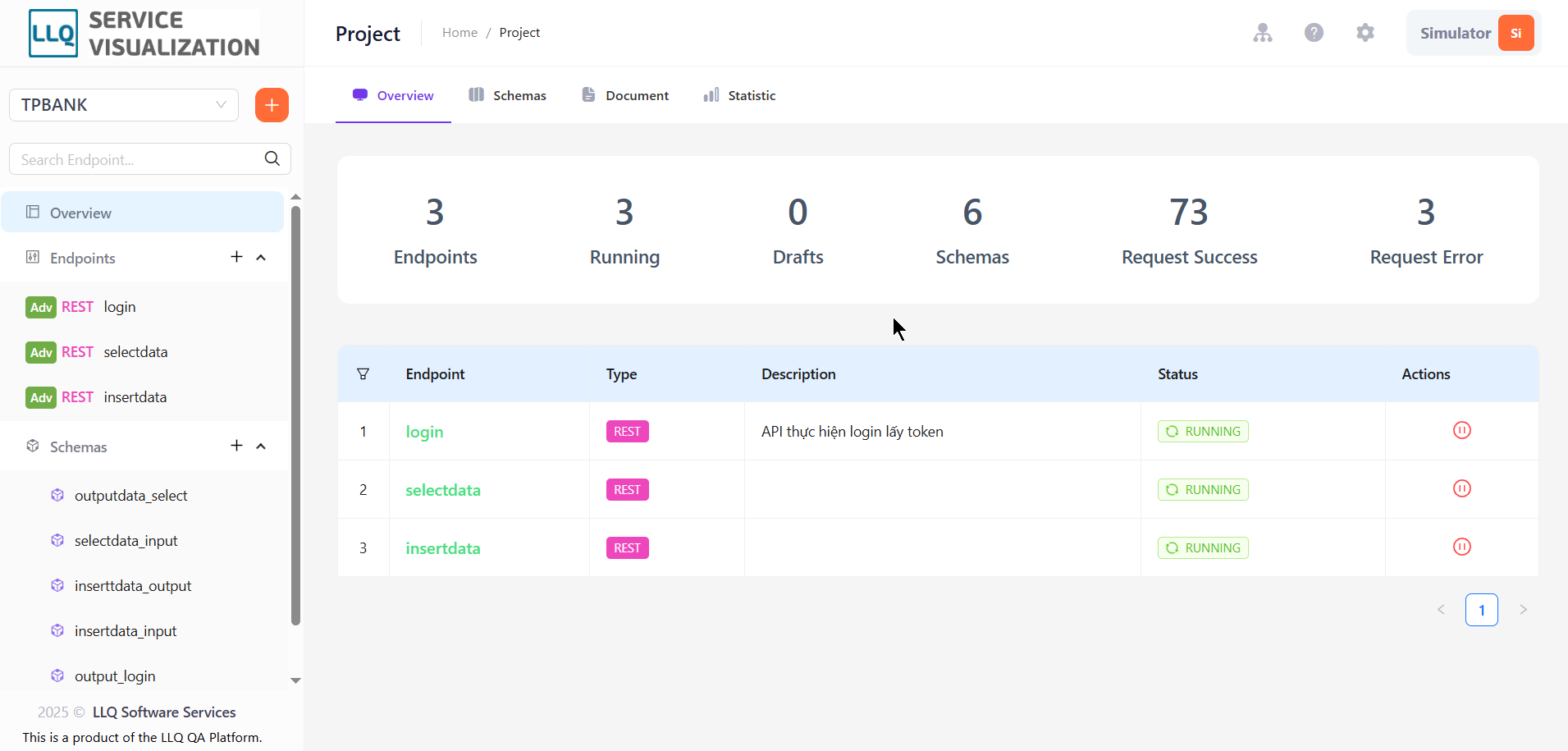The image size is (1568, 751).
Task: Open the insertdata endpoint link in table
Action: (x=443, y=548)
